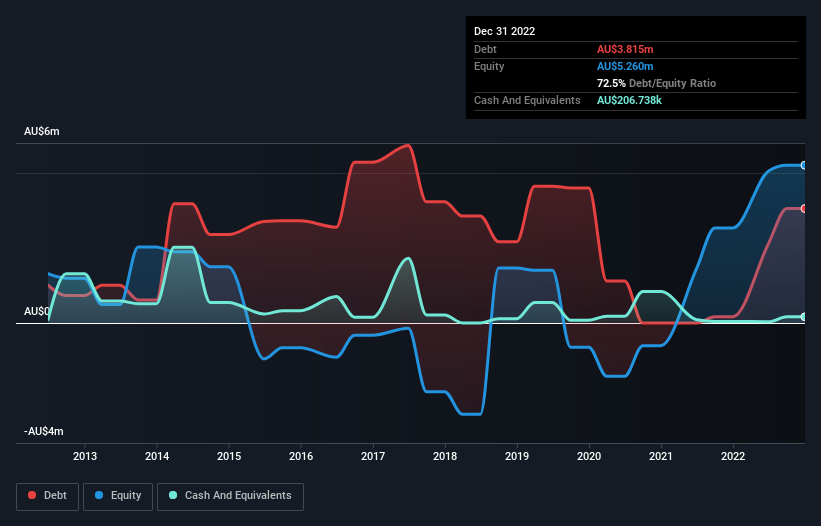Click the AU$6m y-axis label
The width and height of the screenshot is (821, 526).
[x=42, y=131]
